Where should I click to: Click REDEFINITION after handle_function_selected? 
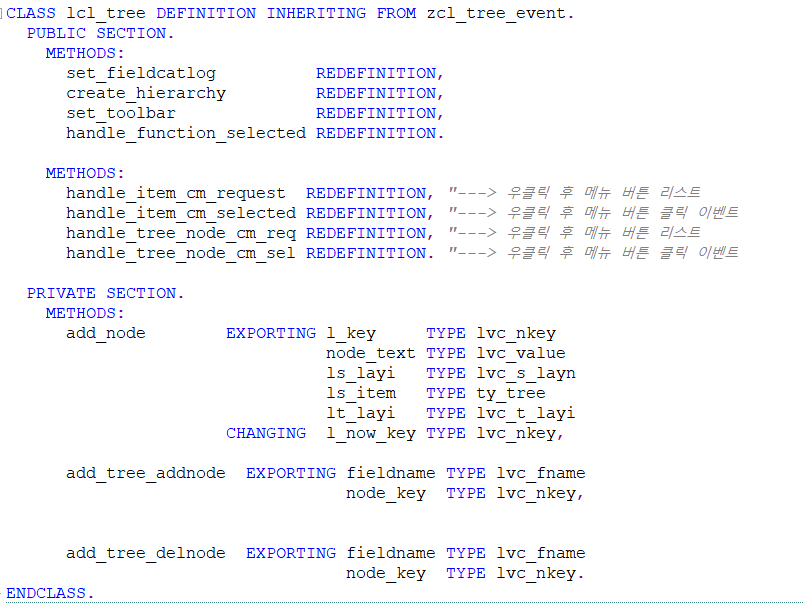coord(376,133)
